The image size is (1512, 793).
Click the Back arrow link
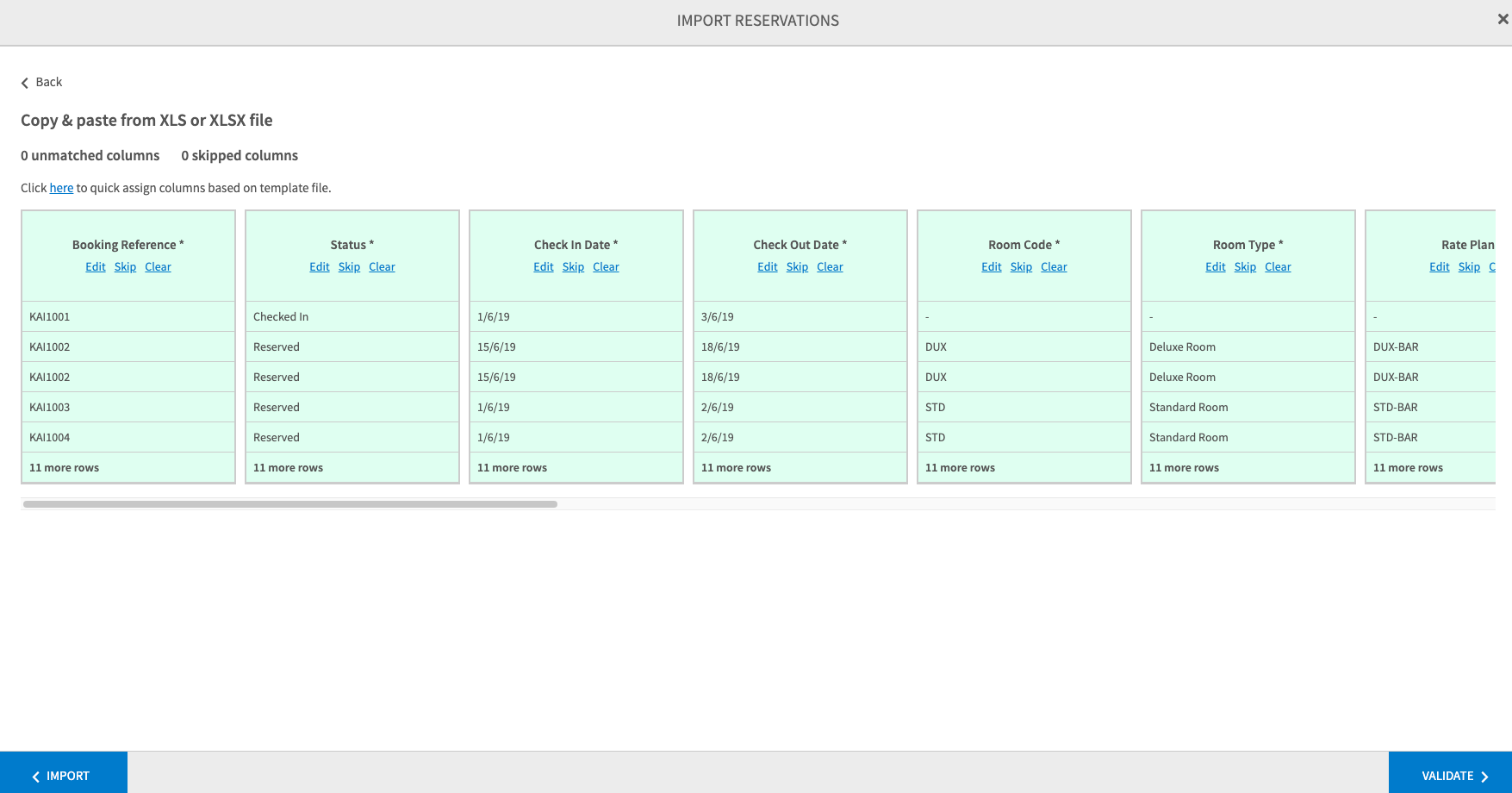click(x=41, y=82)
